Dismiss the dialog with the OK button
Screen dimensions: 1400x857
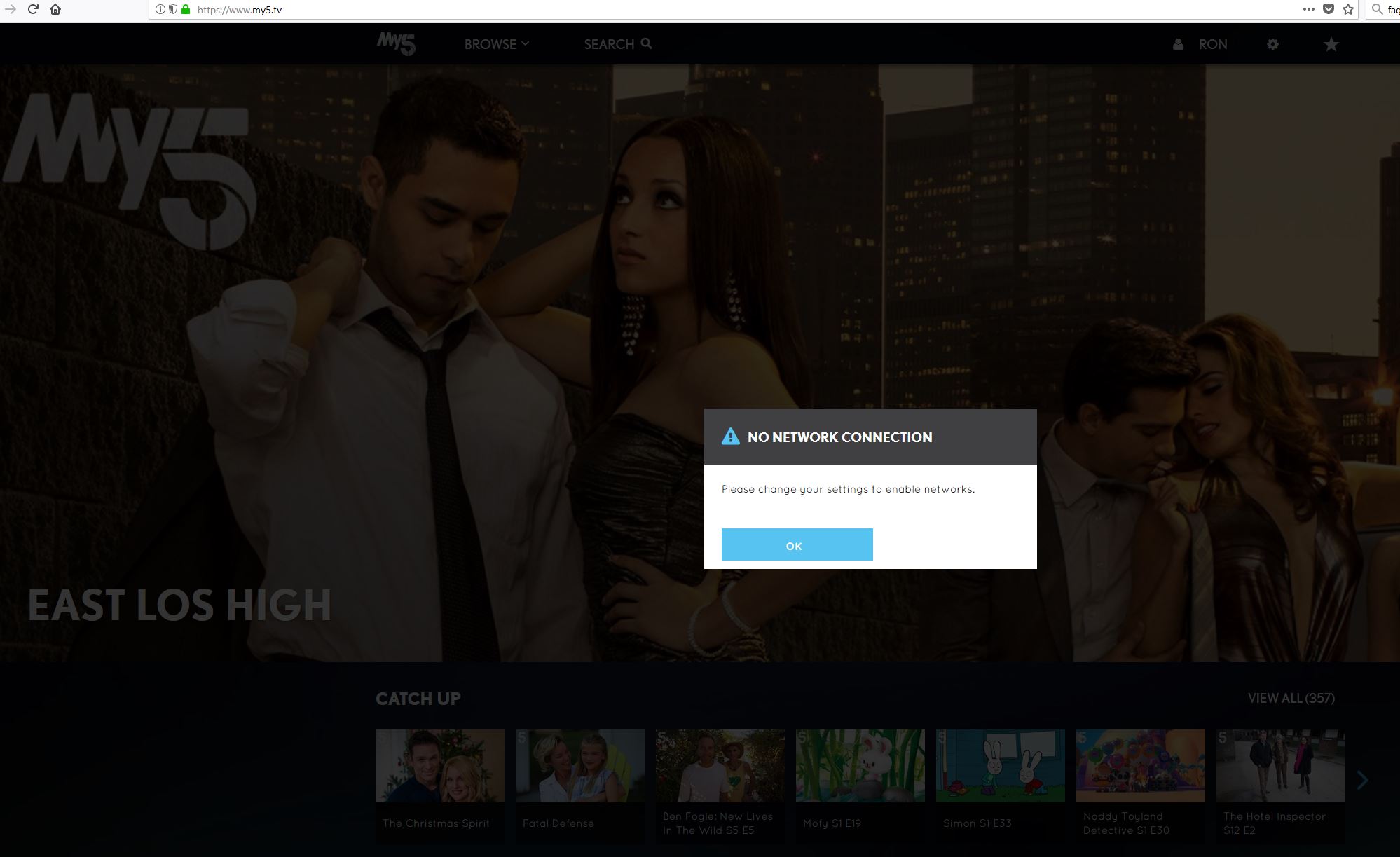pyautogui.click(x=797, y=544)
